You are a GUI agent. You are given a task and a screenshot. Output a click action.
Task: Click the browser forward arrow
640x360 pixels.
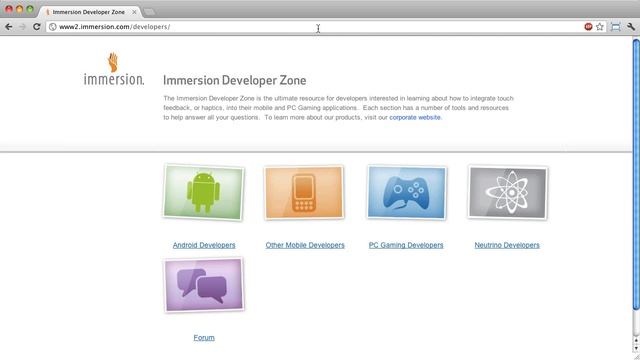tap(22, 27)
